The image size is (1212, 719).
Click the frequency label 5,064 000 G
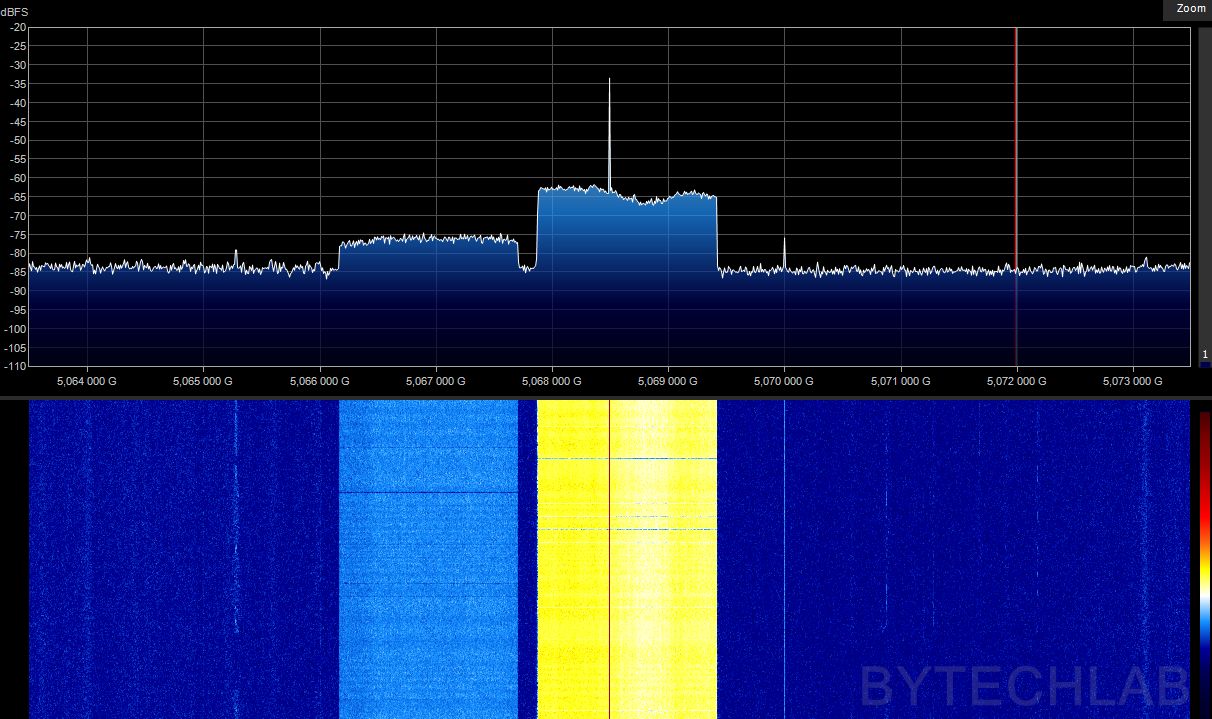[x=87, y=381]
